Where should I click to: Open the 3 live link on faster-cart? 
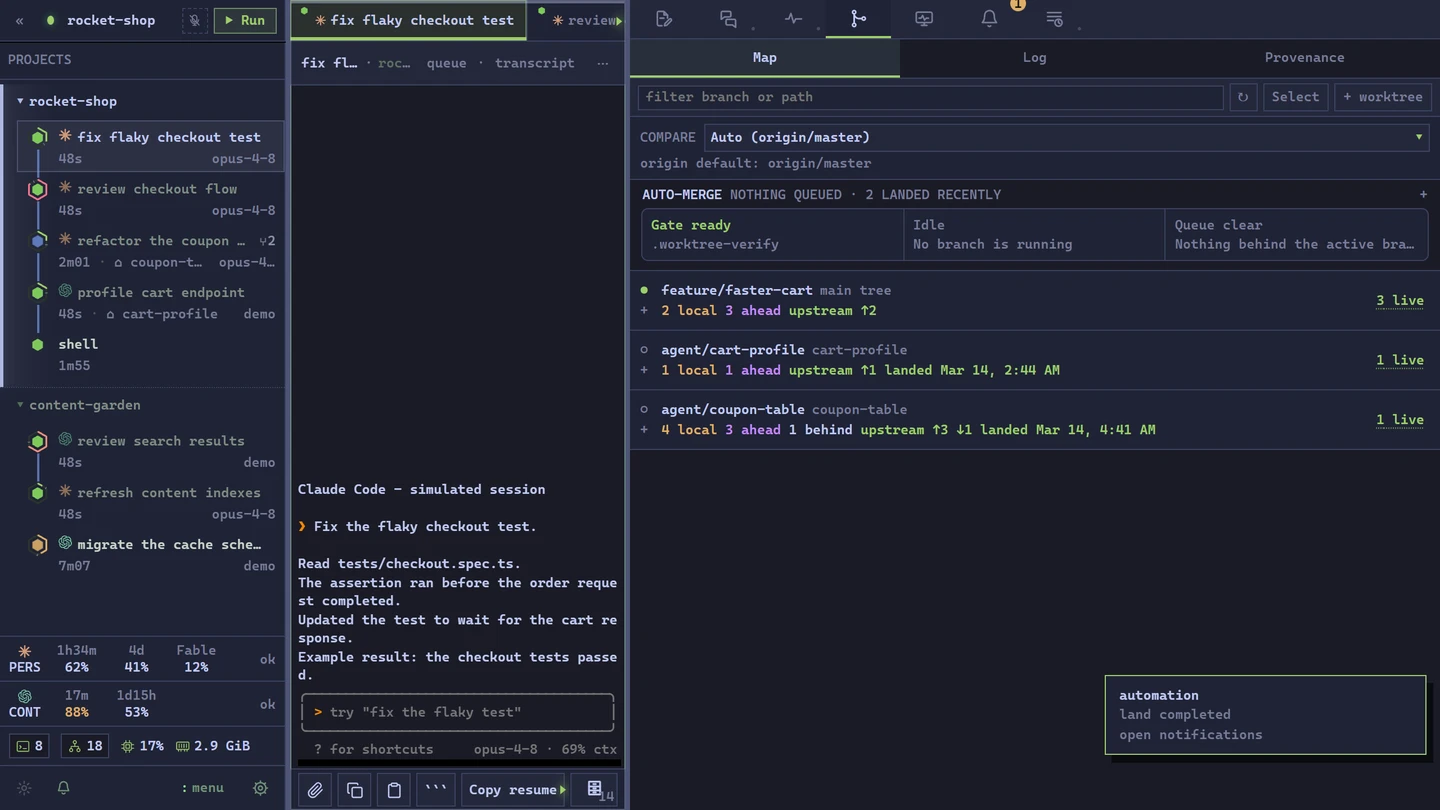pos(1399,301)
